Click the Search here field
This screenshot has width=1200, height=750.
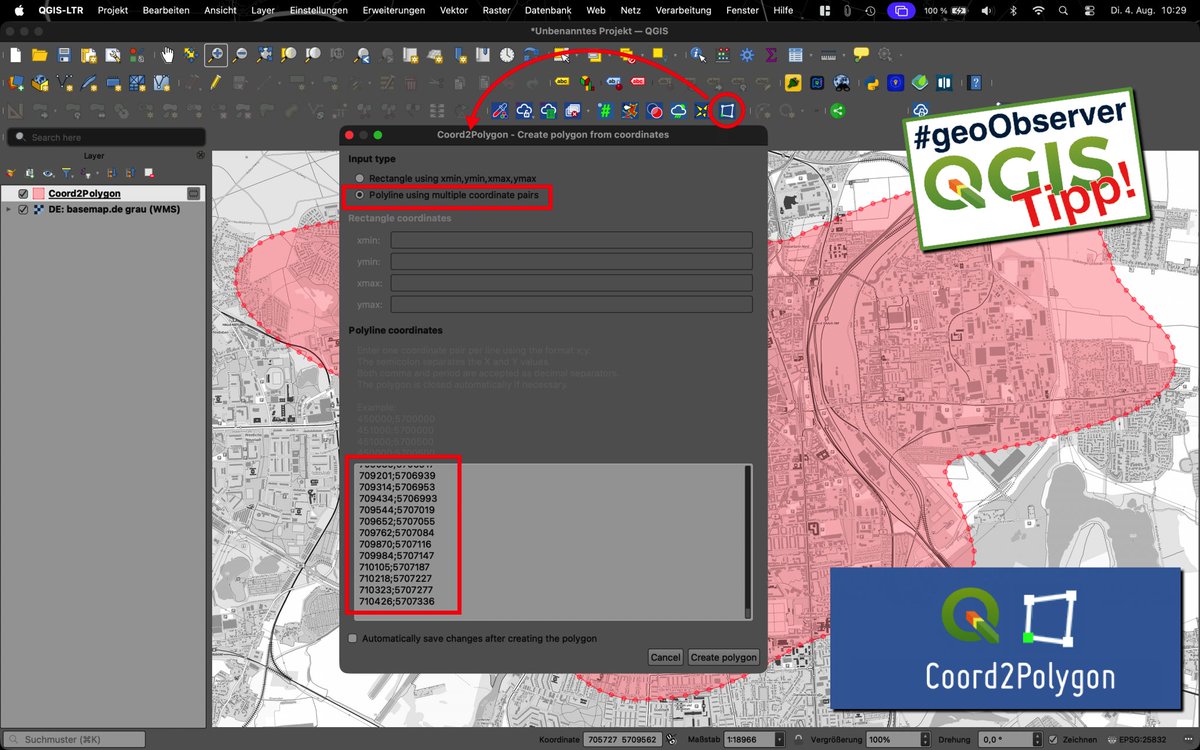click(104, 137)
